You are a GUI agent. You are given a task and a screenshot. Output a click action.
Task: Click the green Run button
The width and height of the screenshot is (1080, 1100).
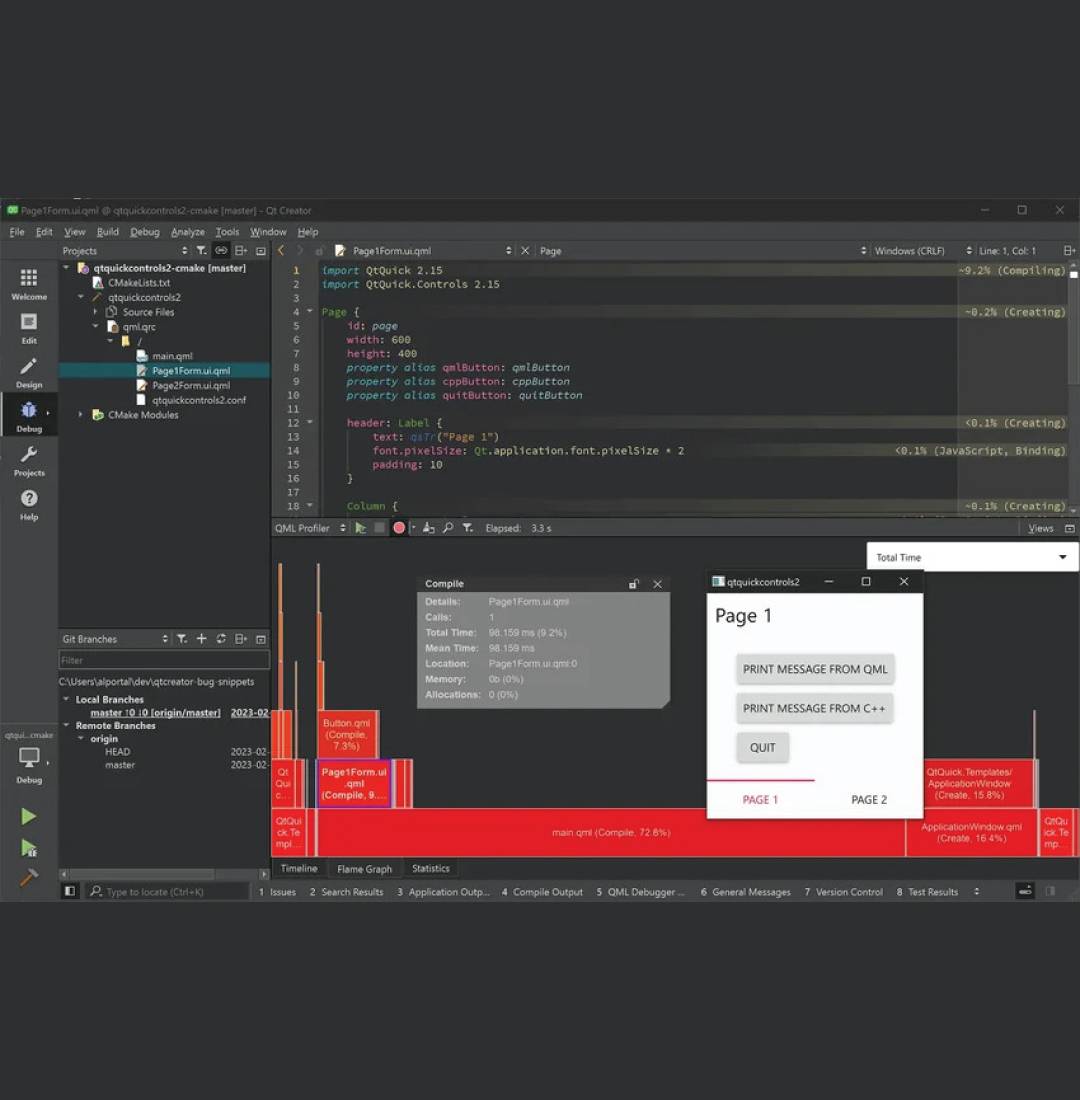(28, 816)
